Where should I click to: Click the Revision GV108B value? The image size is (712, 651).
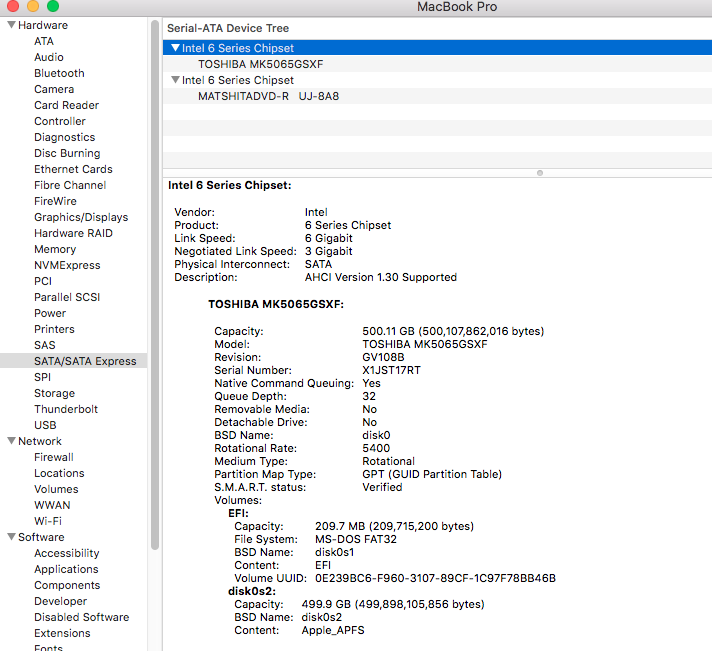383,357
